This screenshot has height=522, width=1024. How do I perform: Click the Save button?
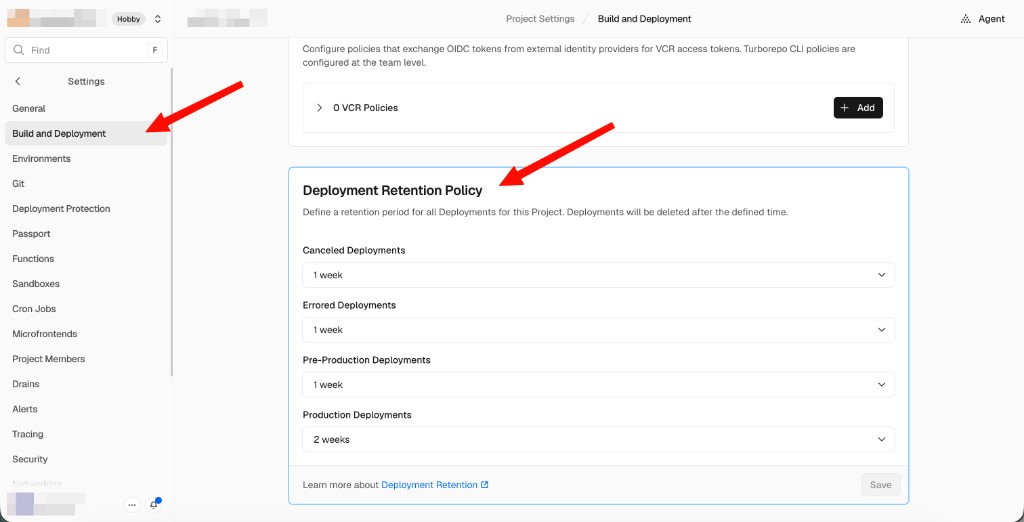[880, 485]
